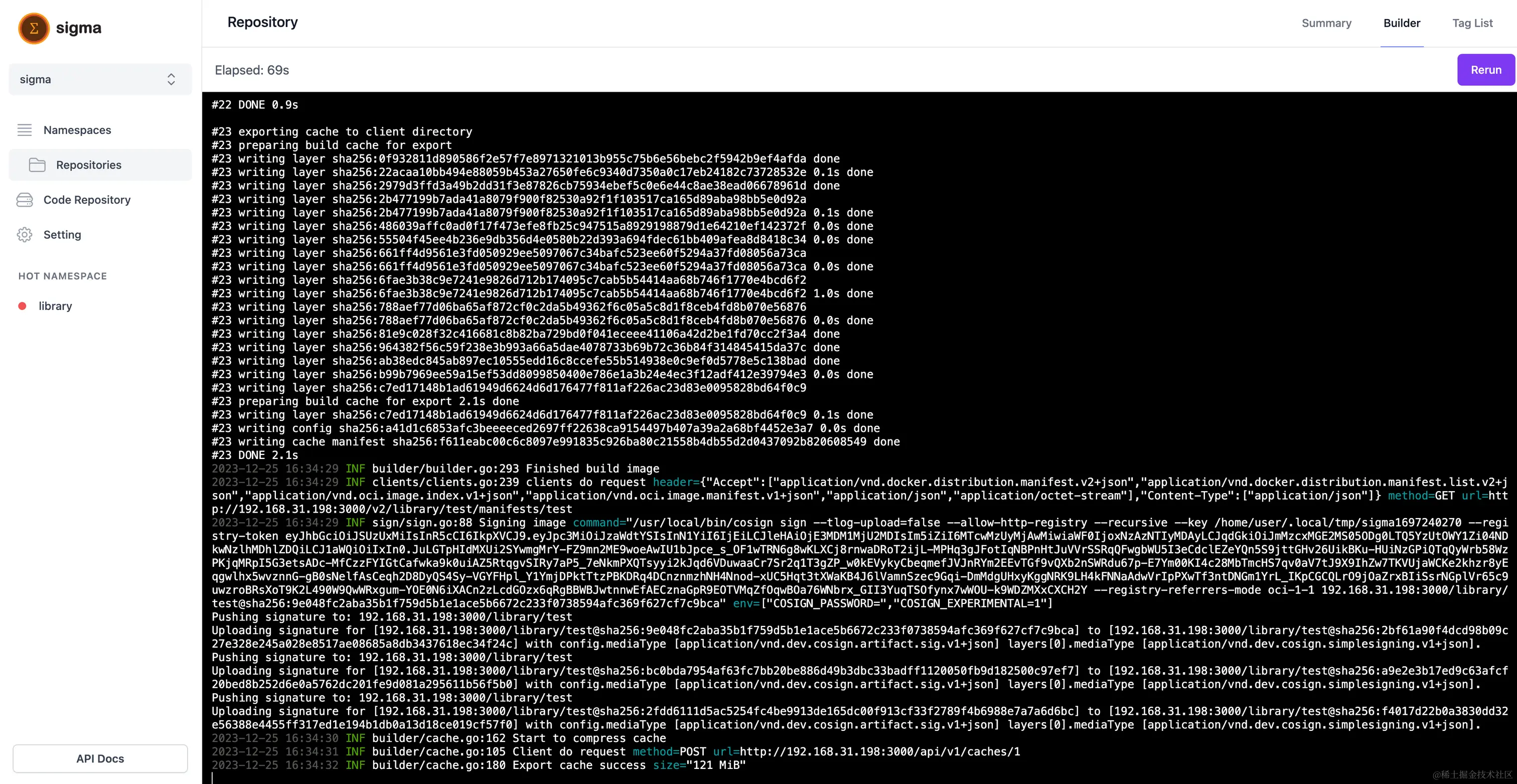
Task: Select the Builder tab
Action: pos(1402,23)
